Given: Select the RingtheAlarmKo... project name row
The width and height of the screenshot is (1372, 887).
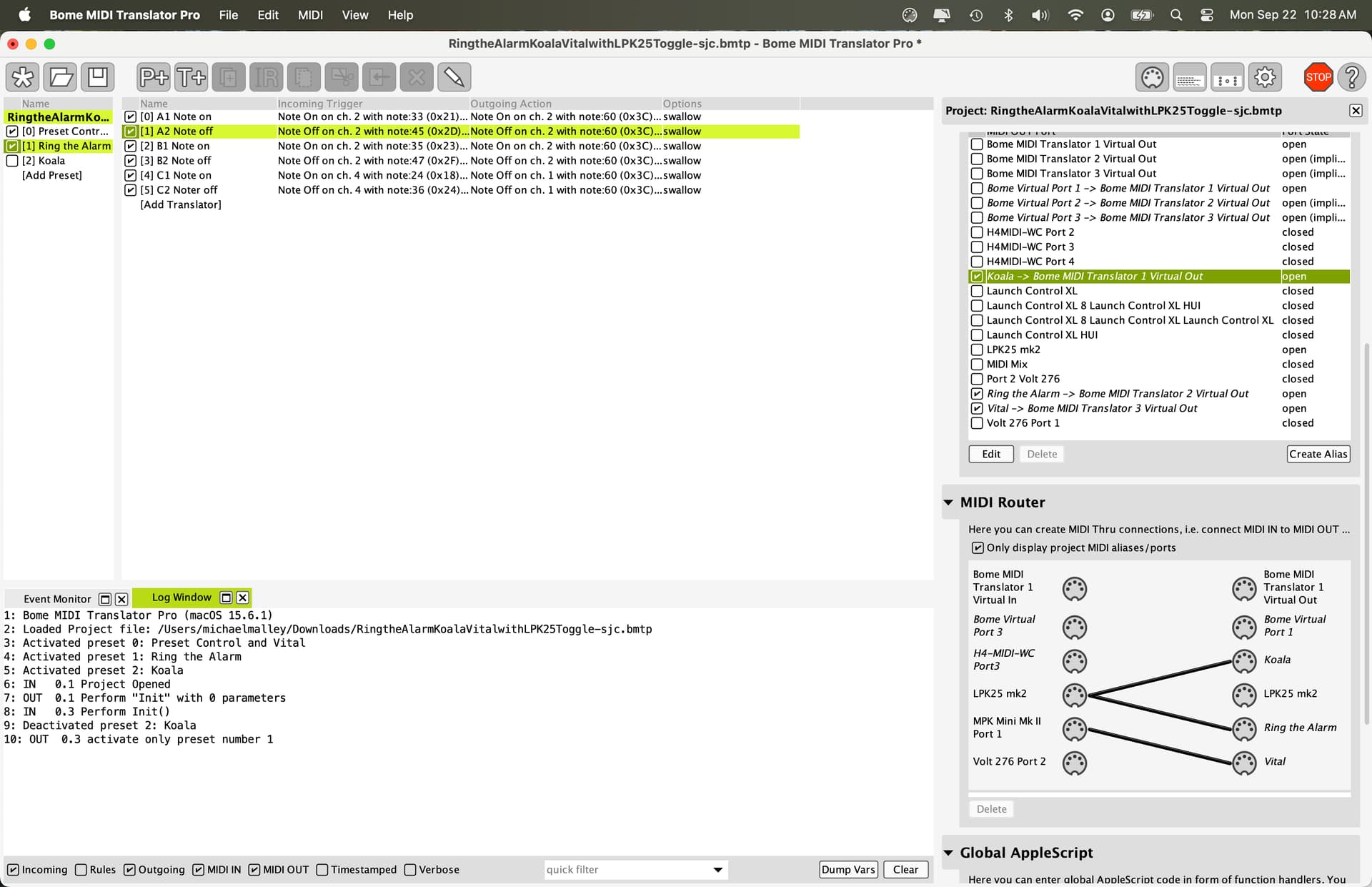Looking at the screenshot, I should click(x=59, y=117).
